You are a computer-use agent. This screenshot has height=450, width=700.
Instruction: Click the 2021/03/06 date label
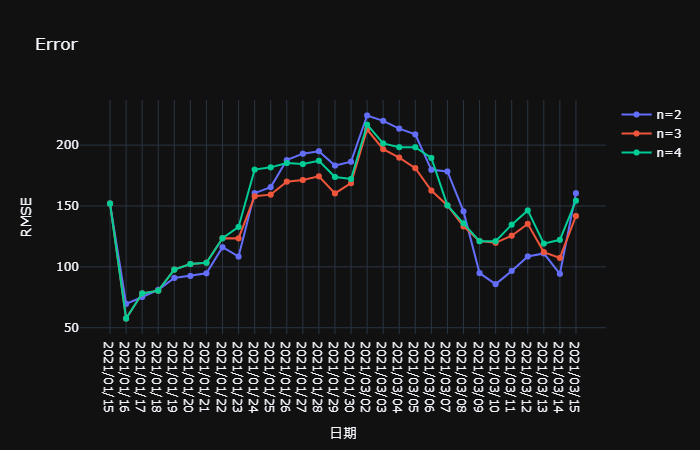coord(429,377)
